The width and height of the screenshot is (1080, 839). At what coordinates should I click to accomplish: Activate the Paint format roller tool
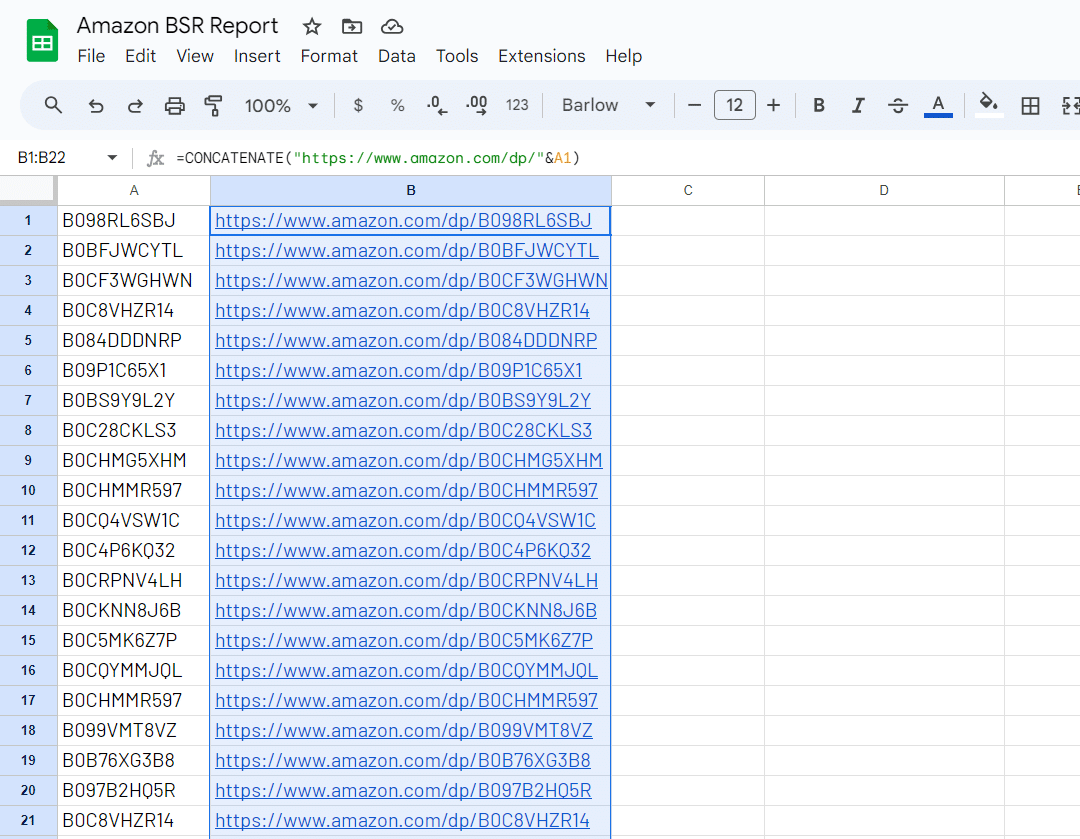click(213, 105)
